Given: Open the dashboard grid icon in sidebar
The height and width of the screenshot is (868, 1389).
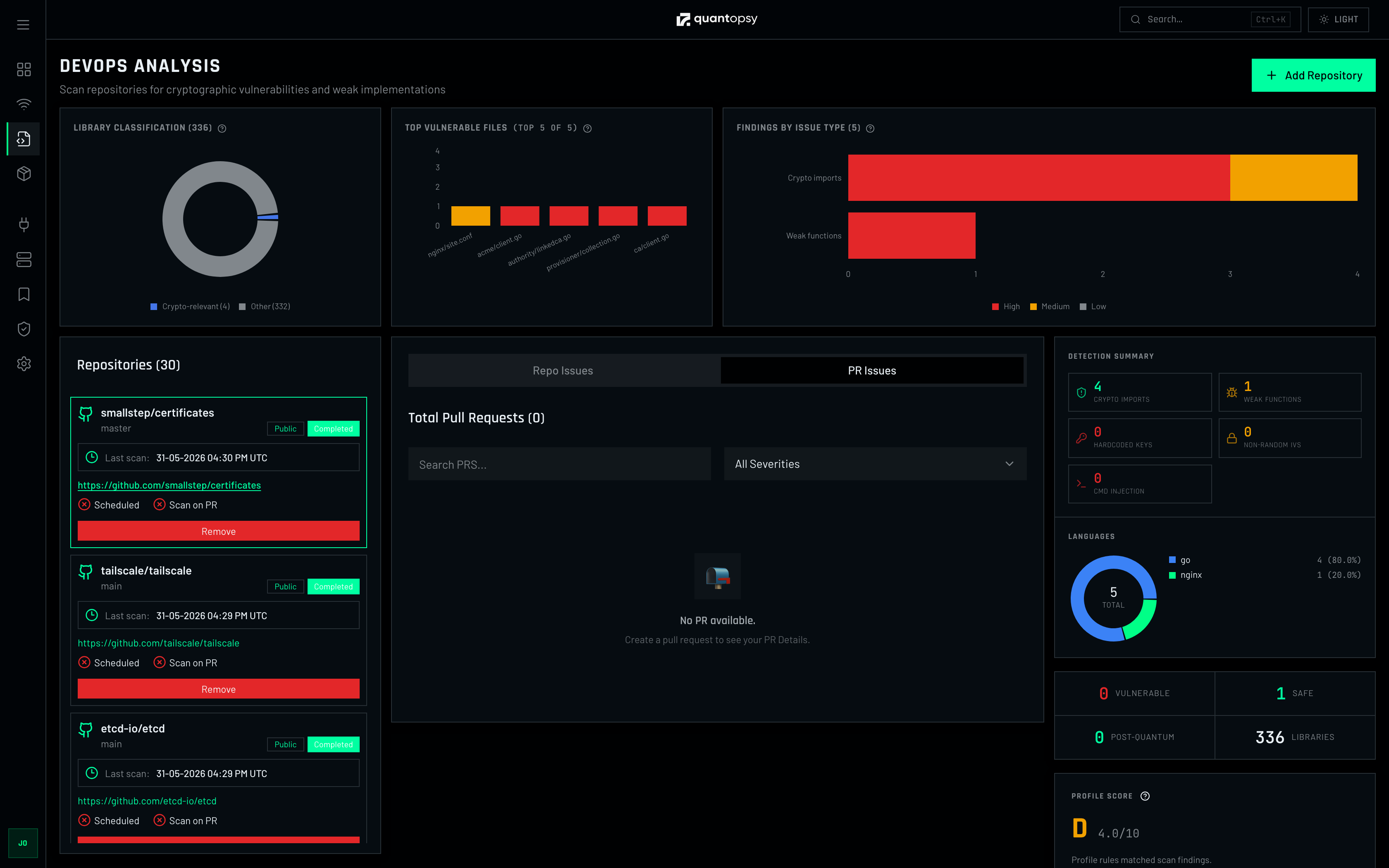Looking at the screenshot, I should pos(24,69).
